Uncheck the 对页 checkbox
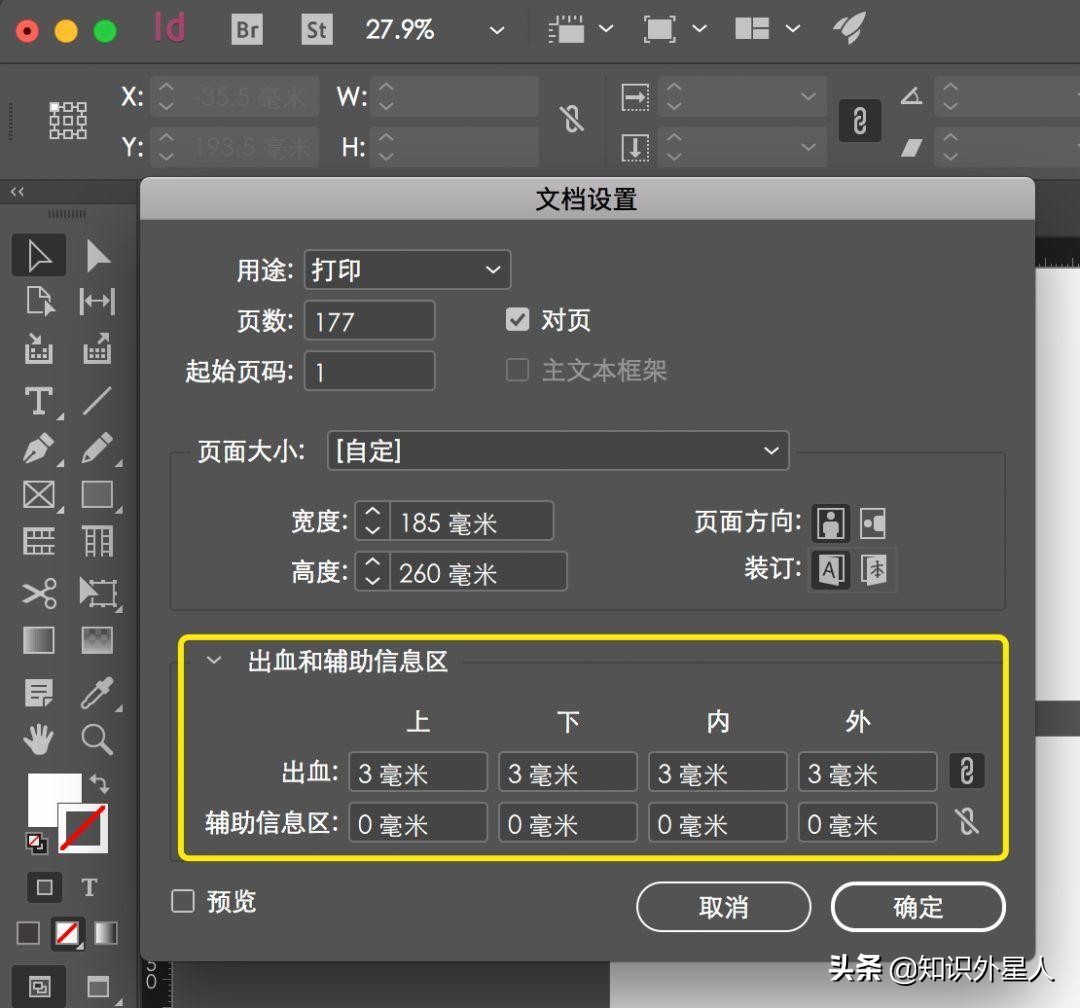The image size is (1080, 1008). point(517,320)
